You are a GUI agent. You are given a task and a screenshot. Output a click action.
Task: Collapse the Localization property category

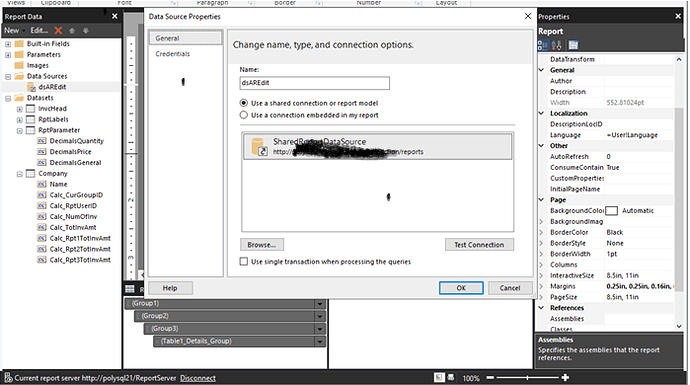point(542,113)
